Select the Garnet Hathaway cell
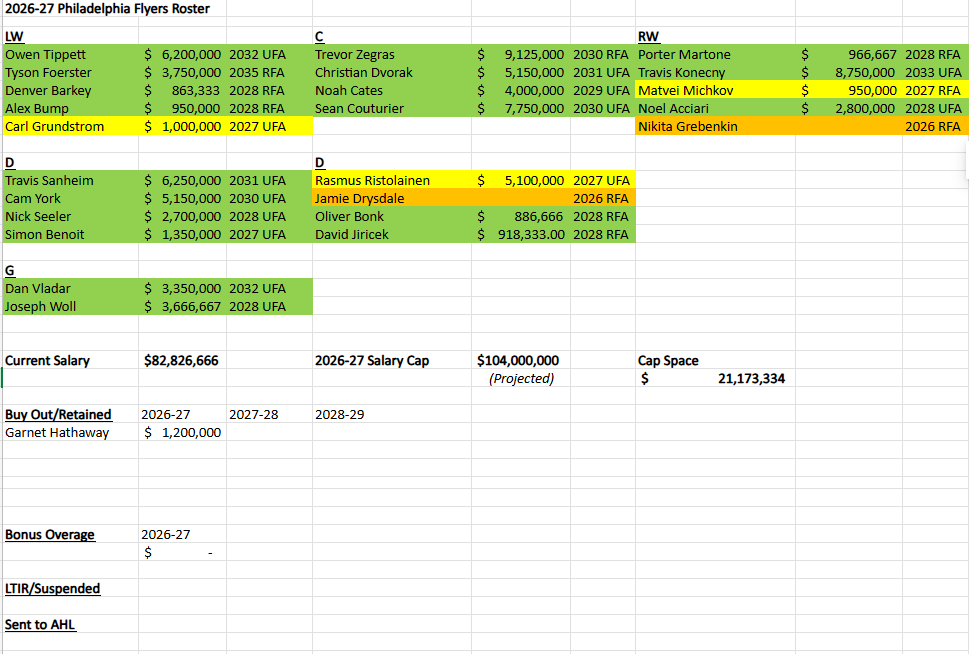The height and width of the screenshot is (654, 969). point(70,432)
